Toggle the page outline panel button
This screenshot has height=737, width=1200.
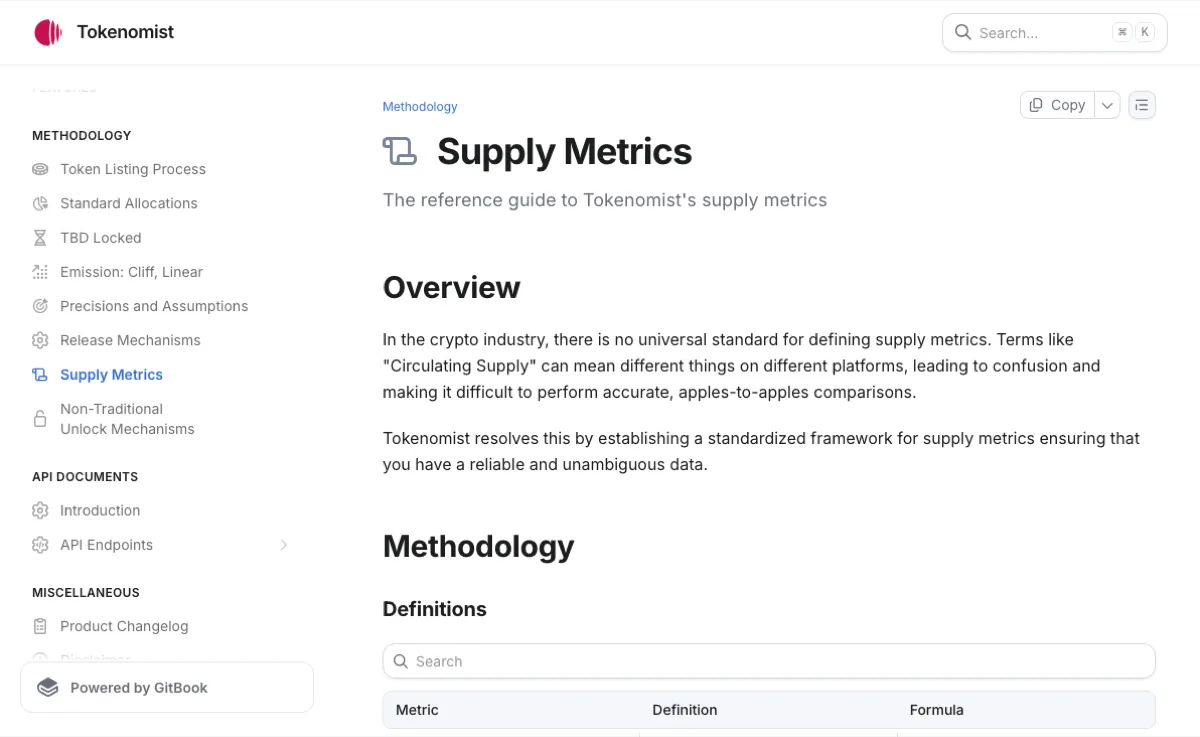coord(1142,105)
